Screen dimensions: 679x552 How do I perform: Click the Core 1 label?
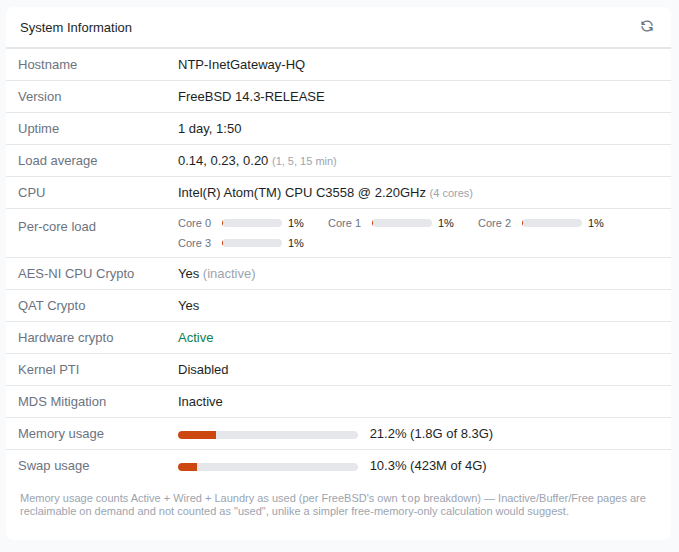(344, 223)
